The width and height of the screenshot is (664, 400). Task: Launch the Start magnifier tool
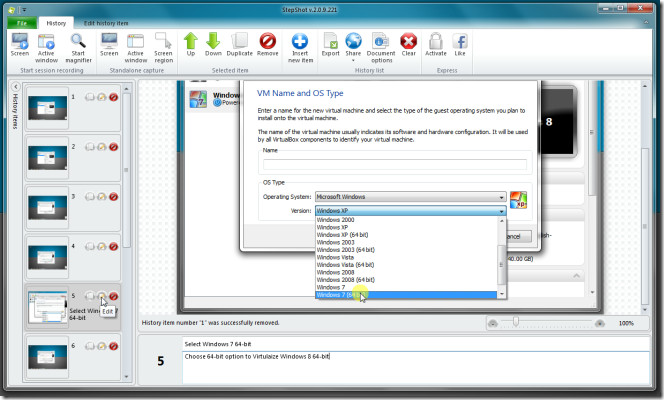click(x=78, y=48)
